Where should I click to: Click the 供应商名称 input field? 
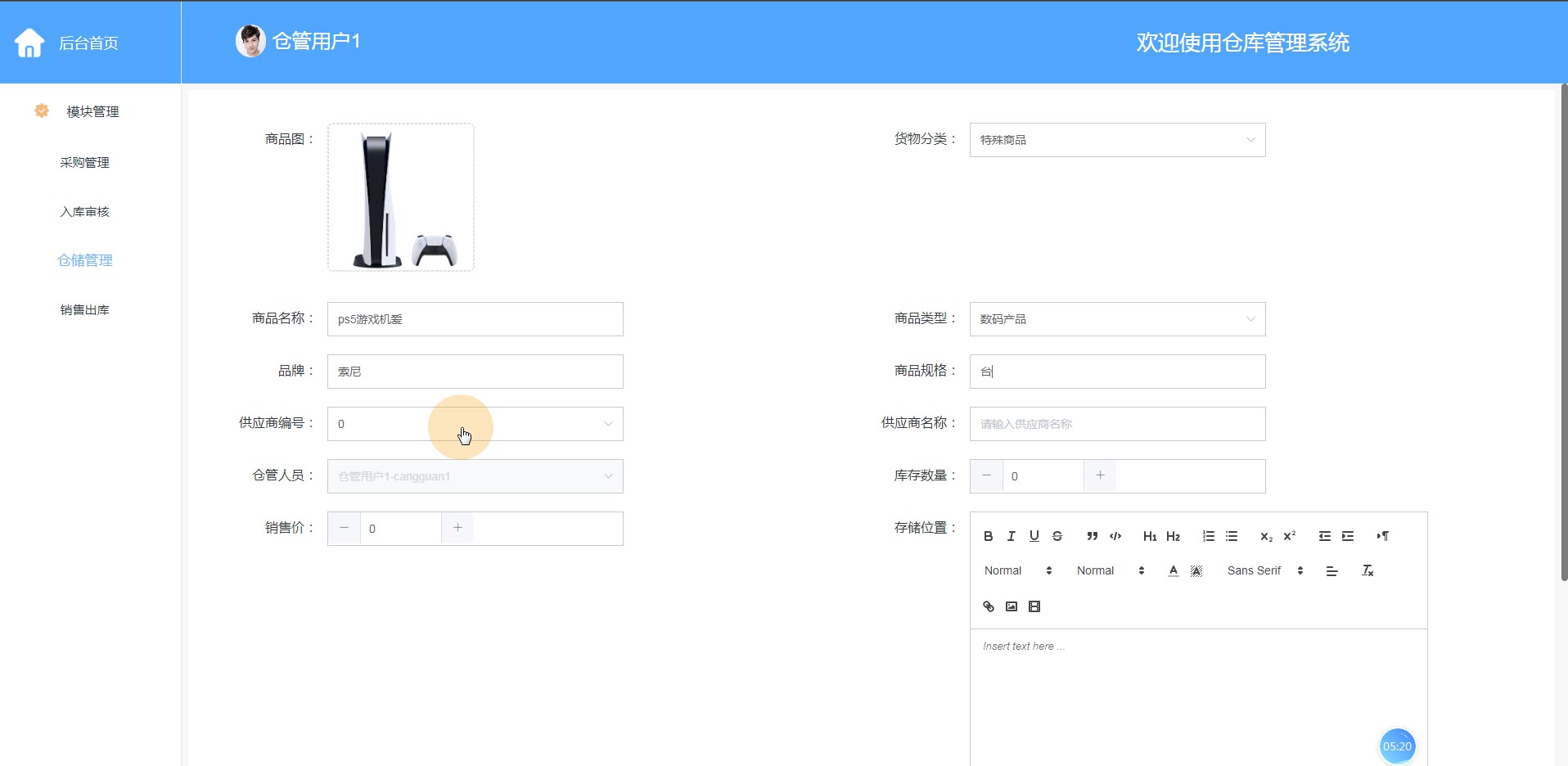(x=1117, y=424)
